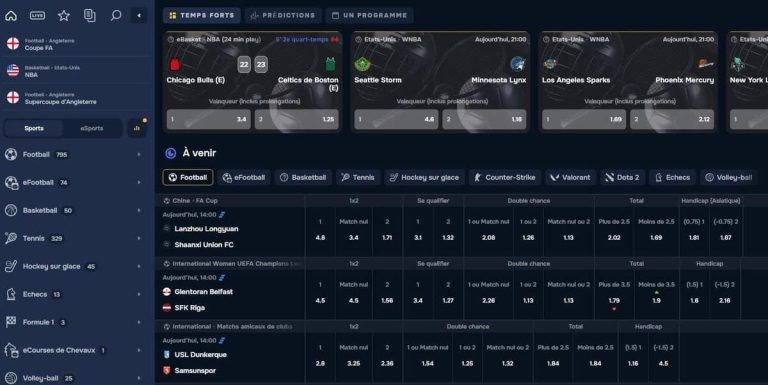Filter upcoming by Tennis chip
768x385 pixels.
(x=358, y=177)
